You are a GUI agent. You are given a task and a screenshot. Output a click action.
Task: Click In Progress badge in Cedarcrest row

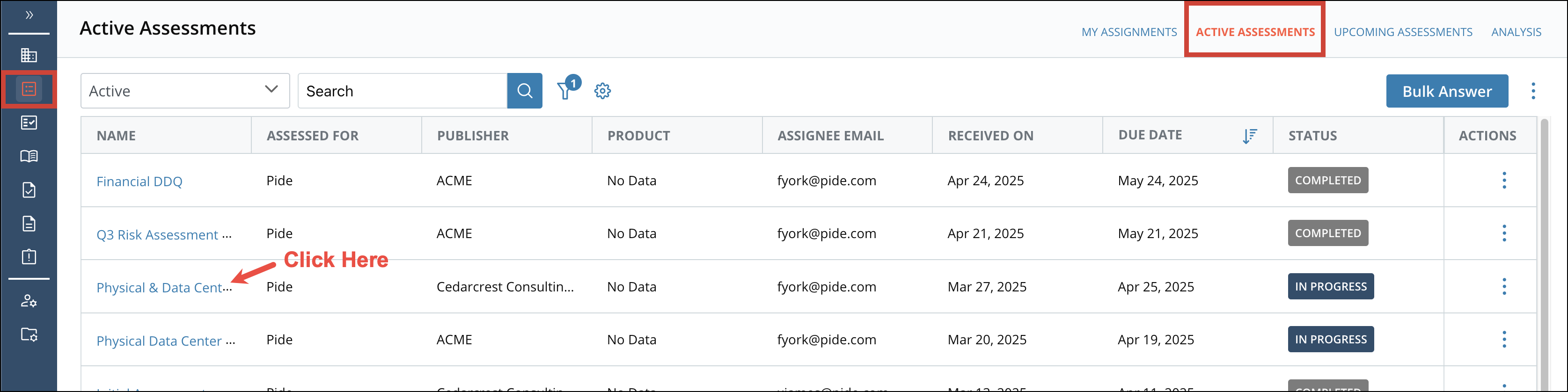click(x=1331, y=286)
